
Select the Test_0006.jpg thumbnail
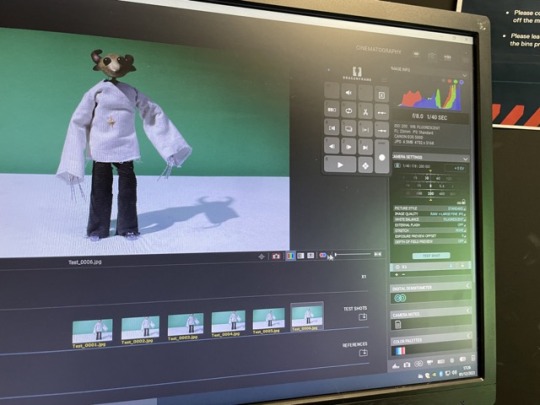(x=307, y=316)
